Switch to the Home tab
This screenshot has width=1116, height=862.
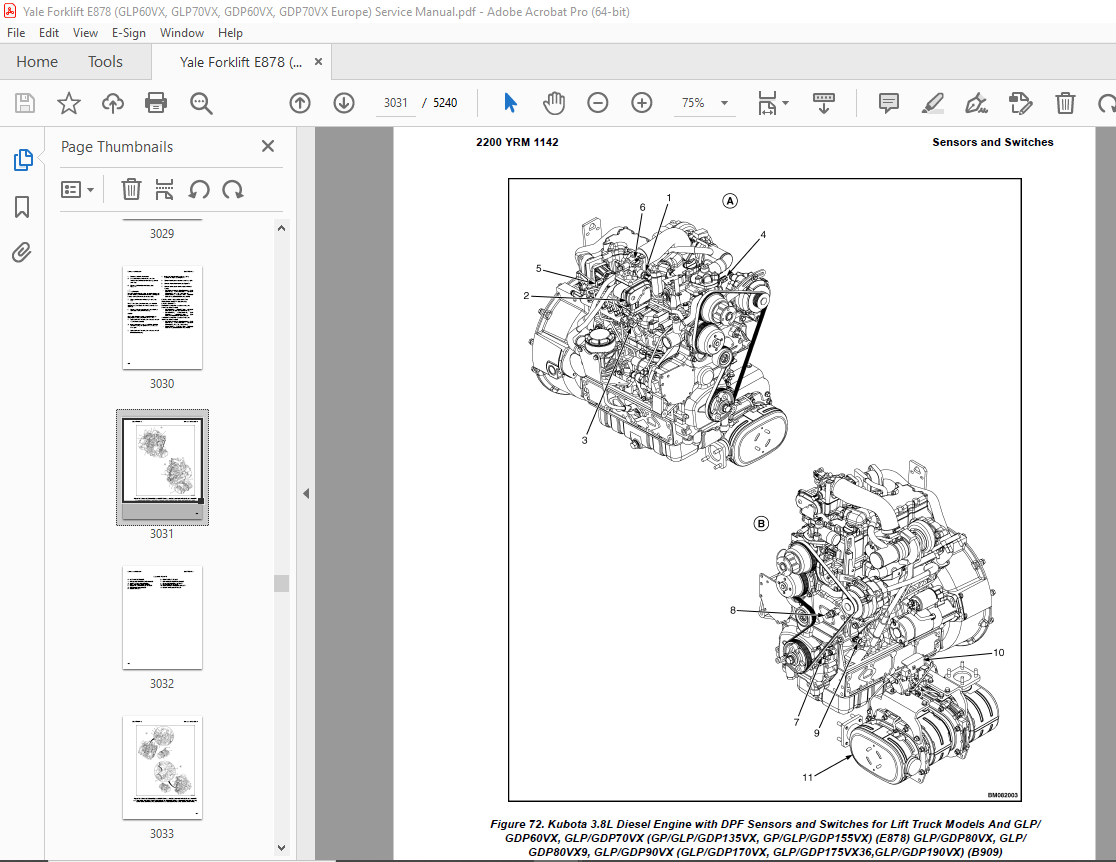tap(37, 62)
